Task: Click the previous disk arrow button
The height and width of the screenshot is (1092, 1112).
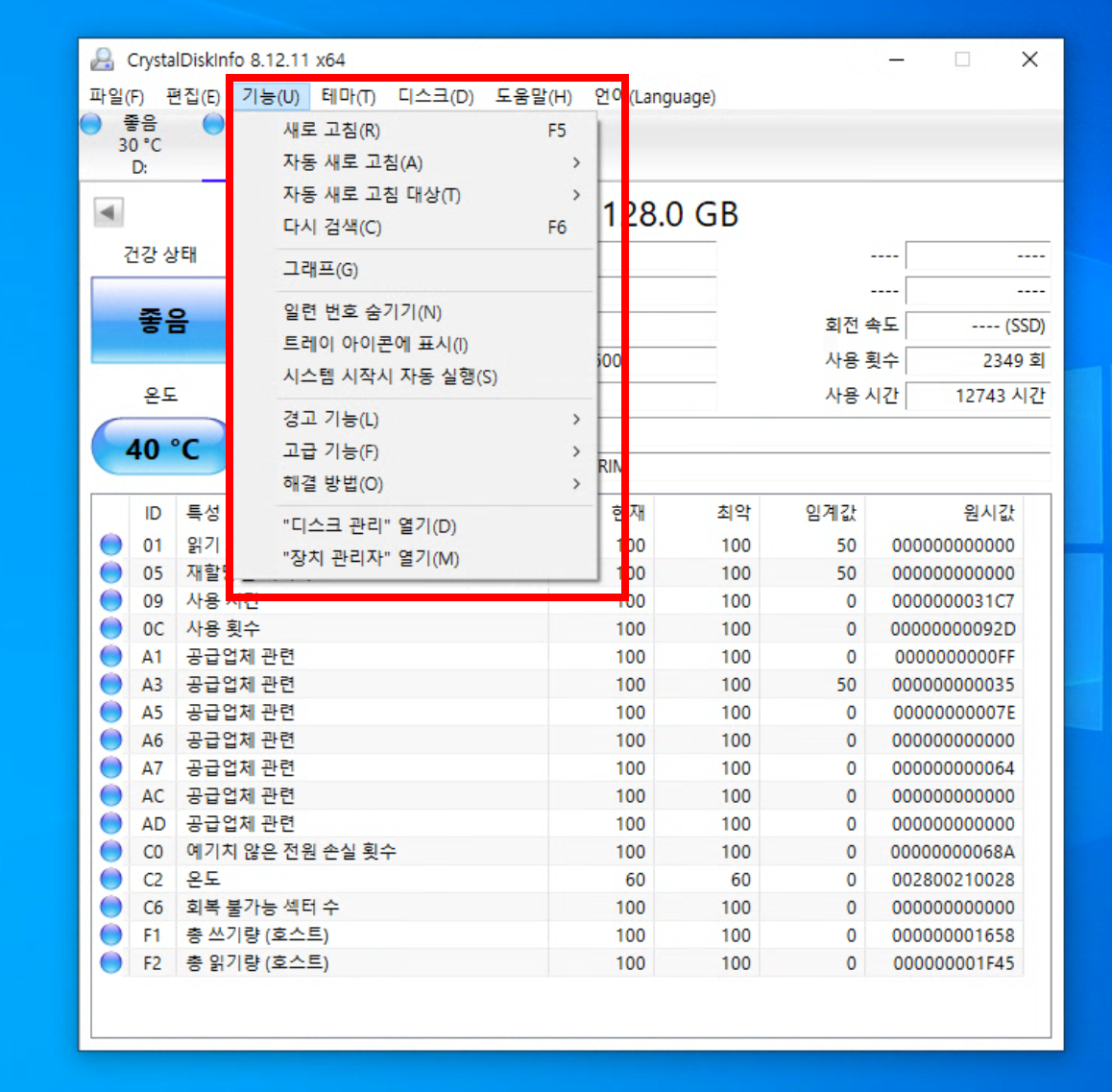Action: [x=109, y=212]
